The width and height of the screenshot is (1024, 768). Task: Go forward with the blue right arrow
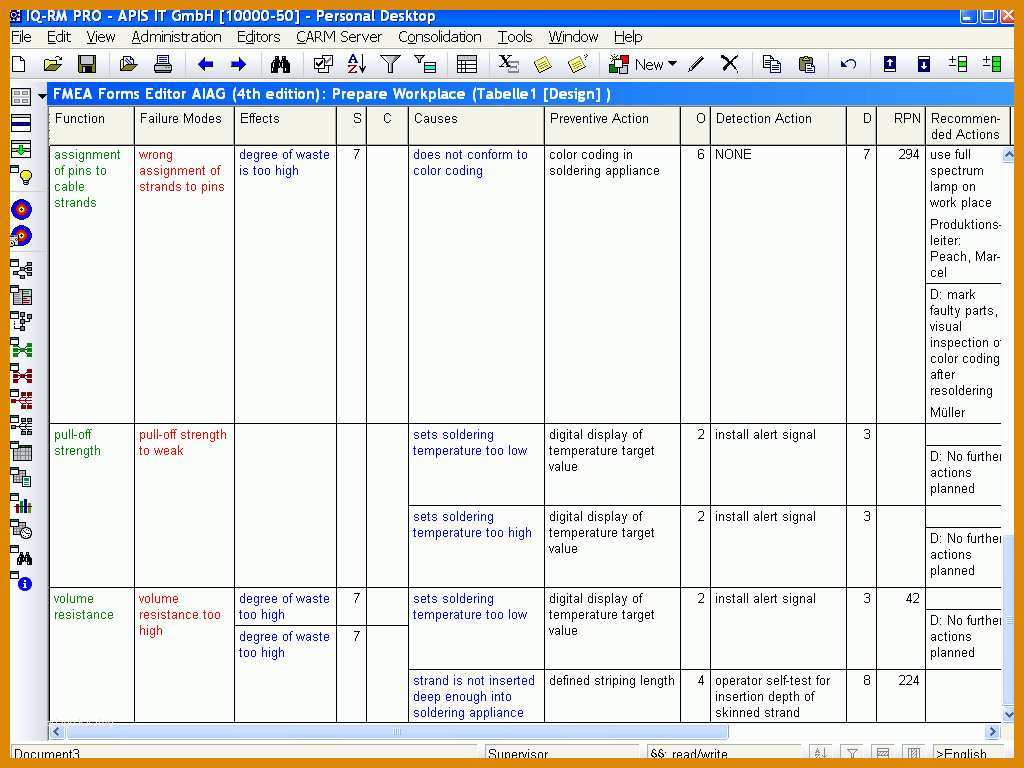coord(238,64)
